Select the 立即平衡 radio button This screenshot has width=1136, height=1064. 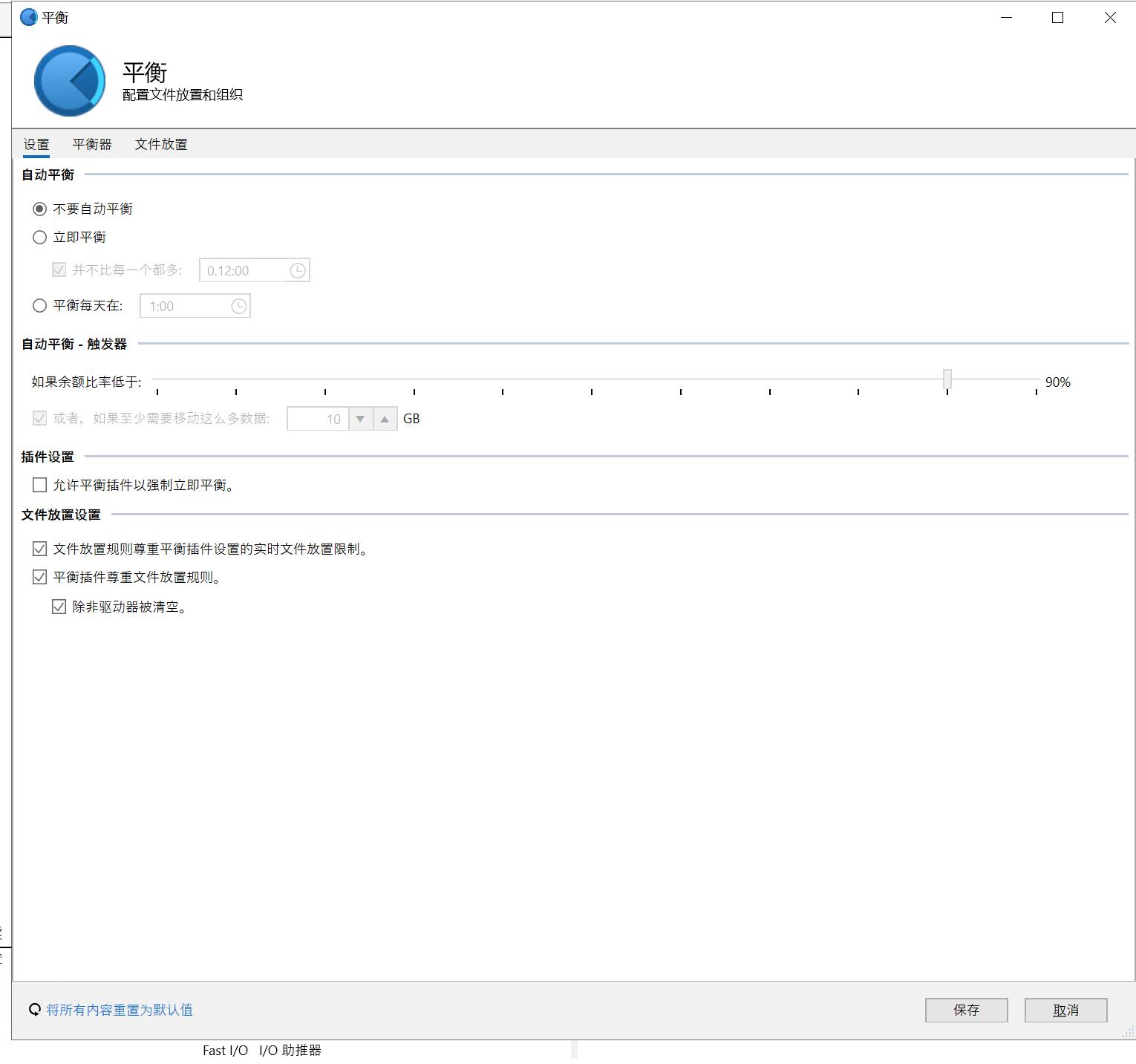coord(40,237)
